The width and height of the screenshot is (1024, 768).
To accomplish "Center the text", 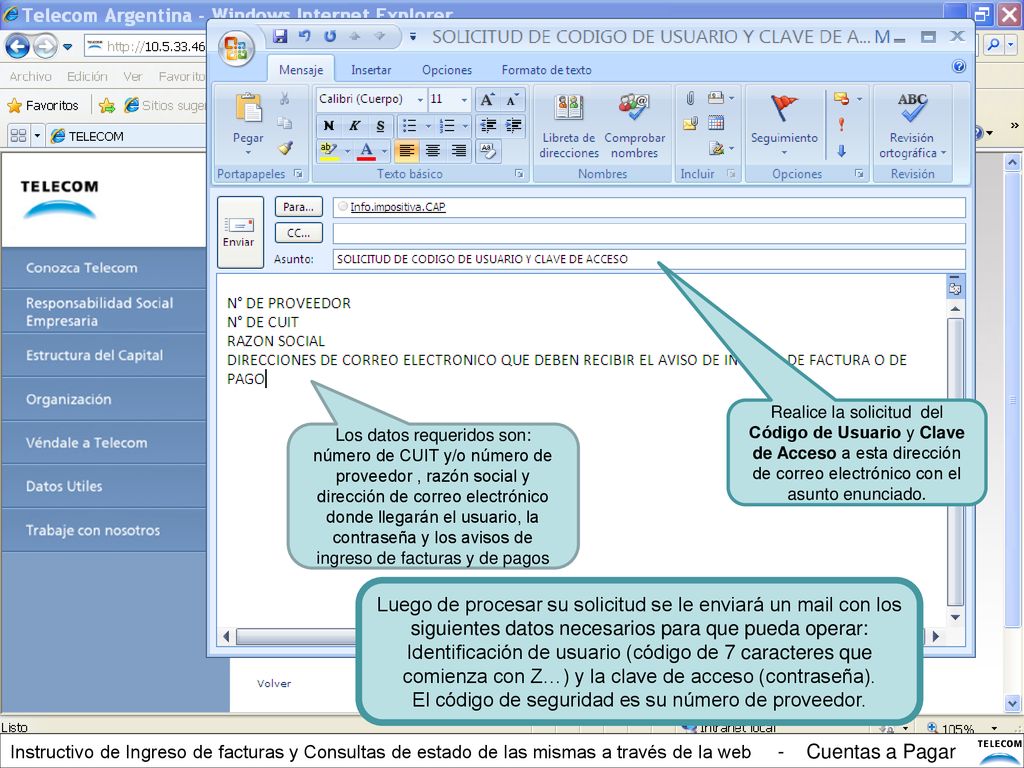I will [x=432, y=151].
